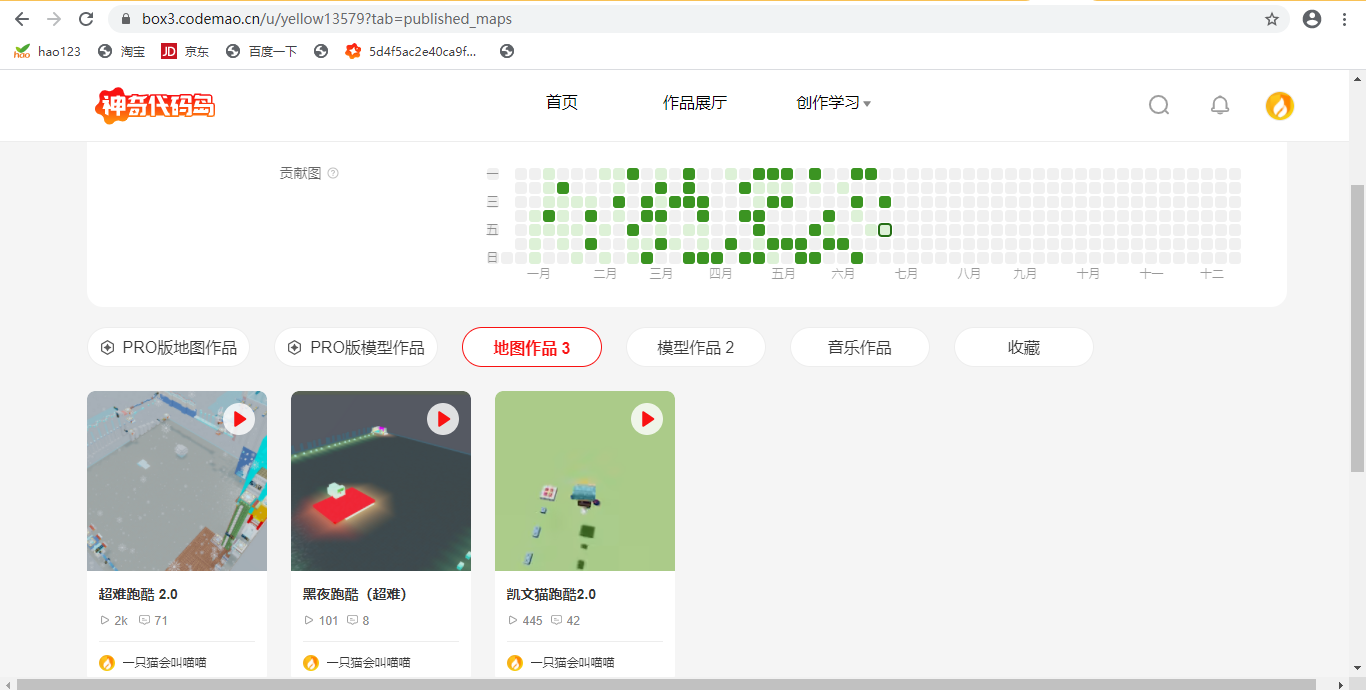Click the 101 play count
The height and width of the screenshot is (690, 1366).
[x=321, y=621]
